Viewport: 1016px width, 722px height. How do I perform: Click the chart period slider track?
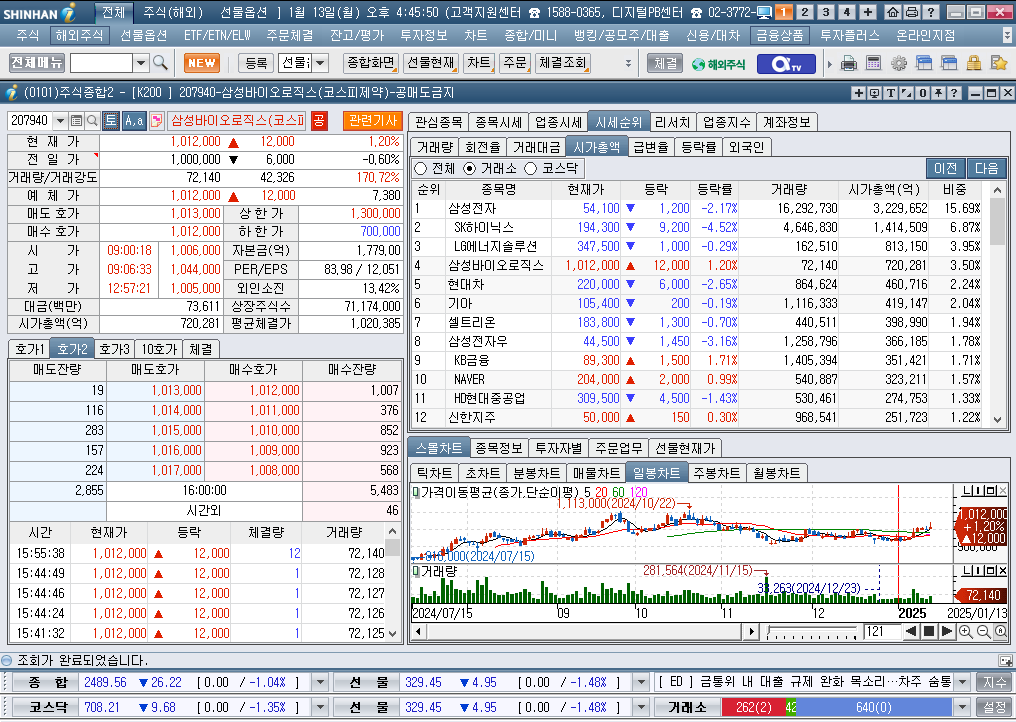point(813,631)
